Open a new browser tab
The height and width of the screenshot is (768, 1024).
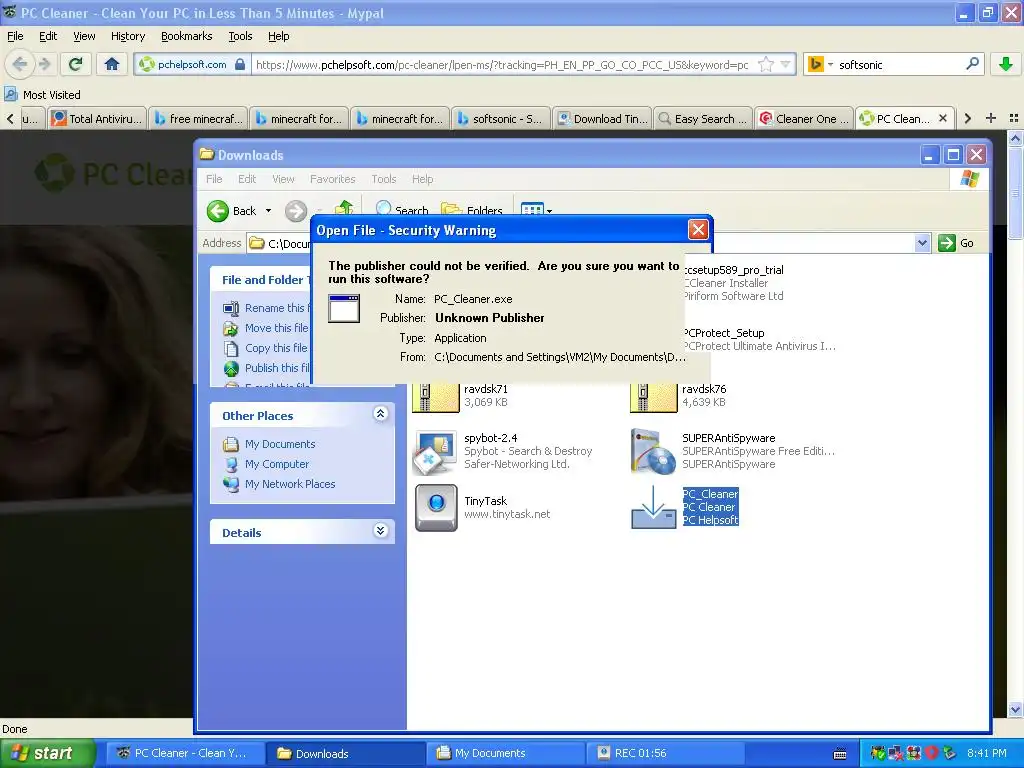991,118
